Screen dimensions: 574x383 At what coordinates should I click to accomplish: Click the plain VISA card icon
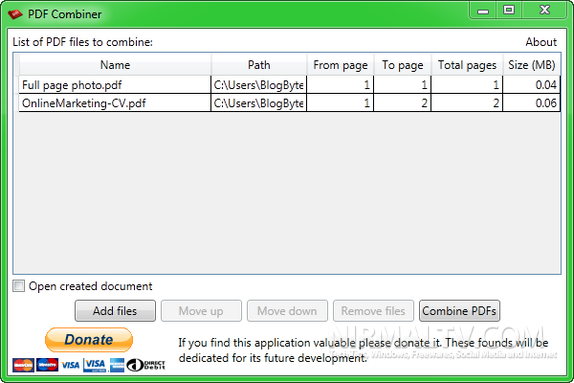[70, 365]
